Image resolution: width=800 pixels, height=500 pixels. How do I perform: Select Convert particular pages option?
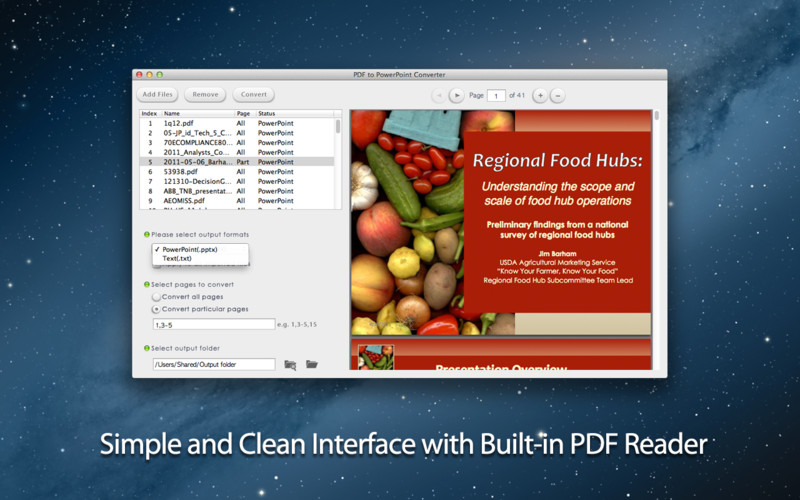coord(156,309)
